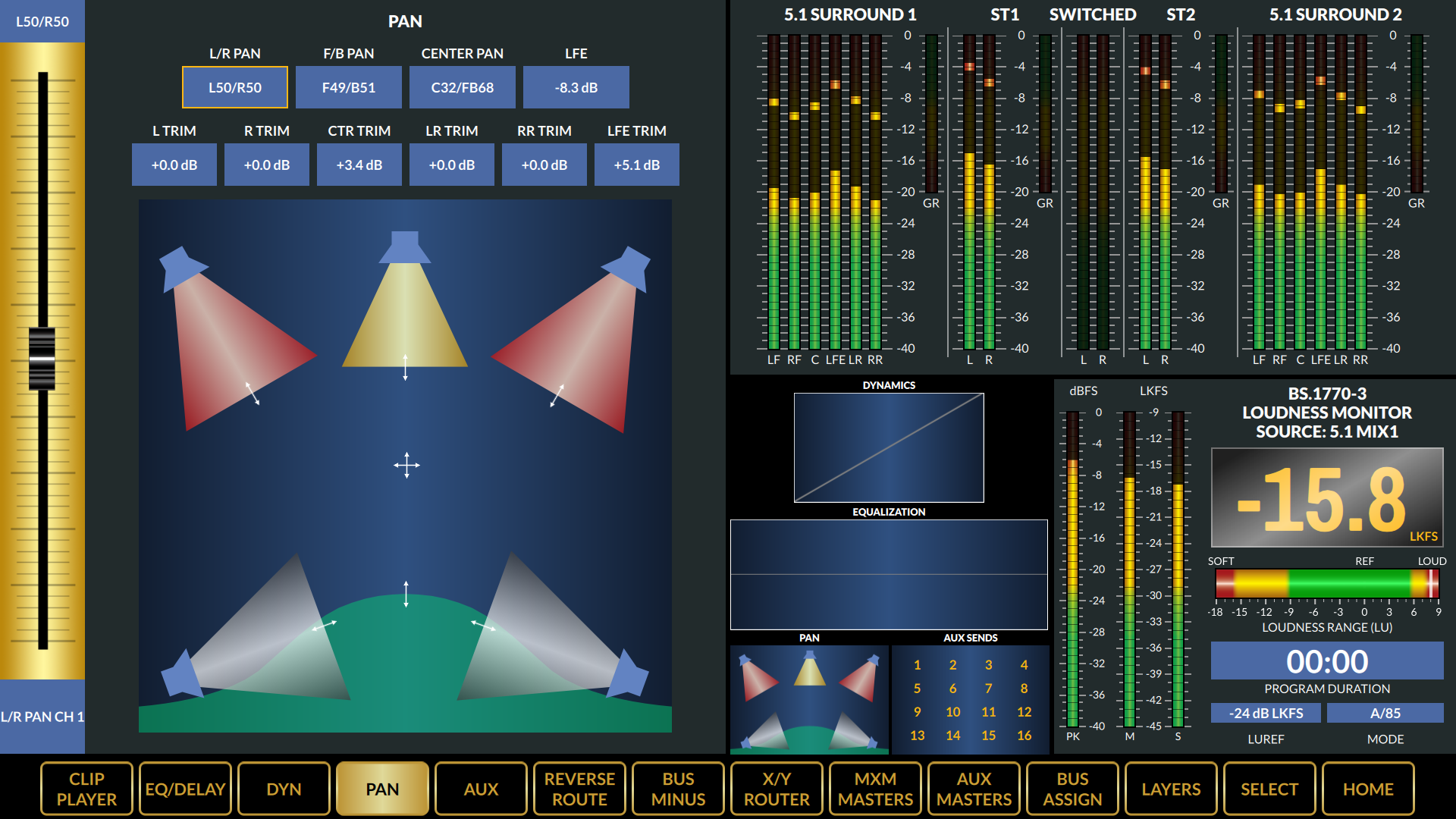Click the -15.8 LKFS loudness display
The image size is (1456, 819).
click(1327, 497)
